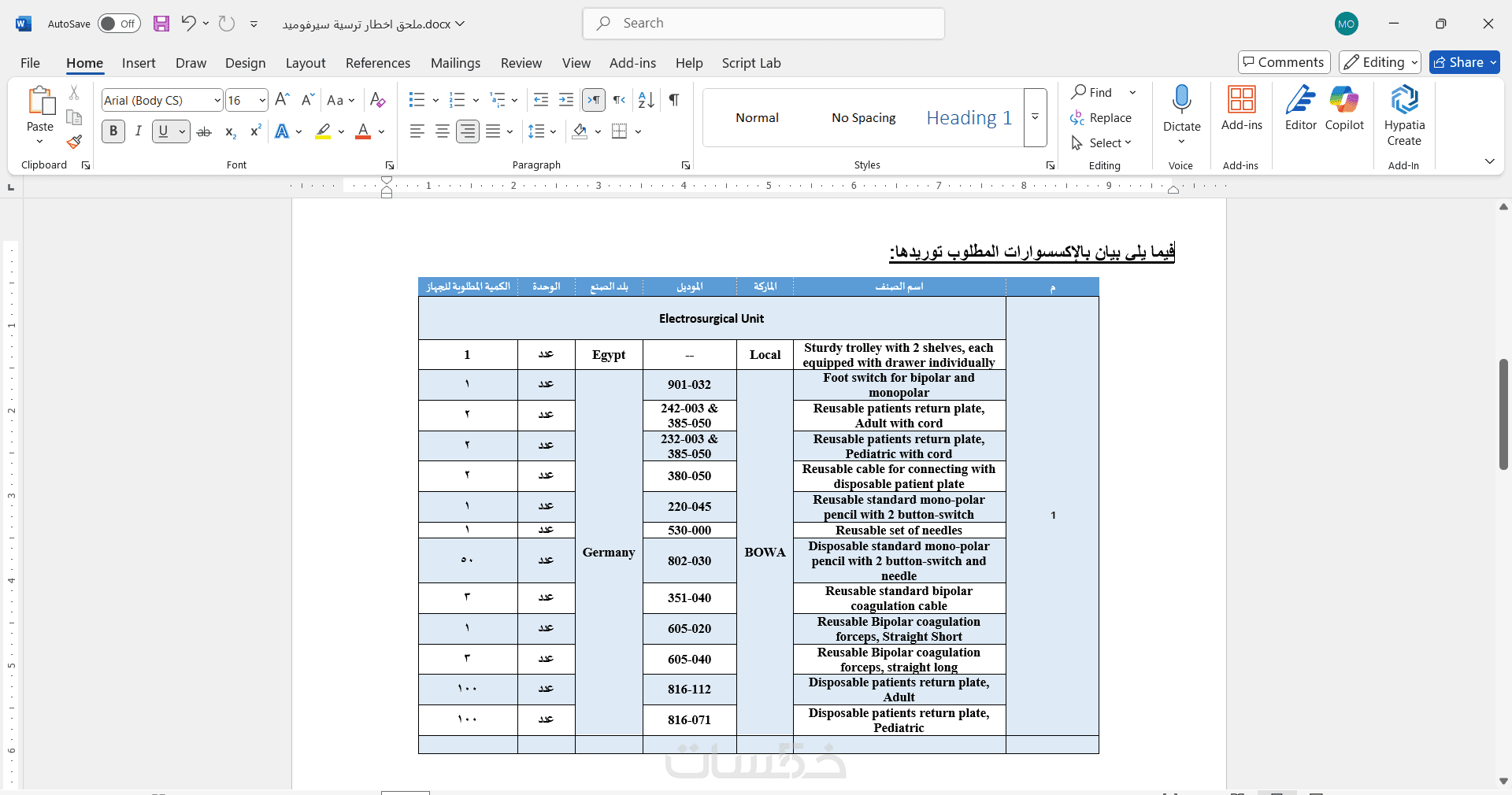
Task: Toggle show paragraph marks
Action: (x=674, y=100)
